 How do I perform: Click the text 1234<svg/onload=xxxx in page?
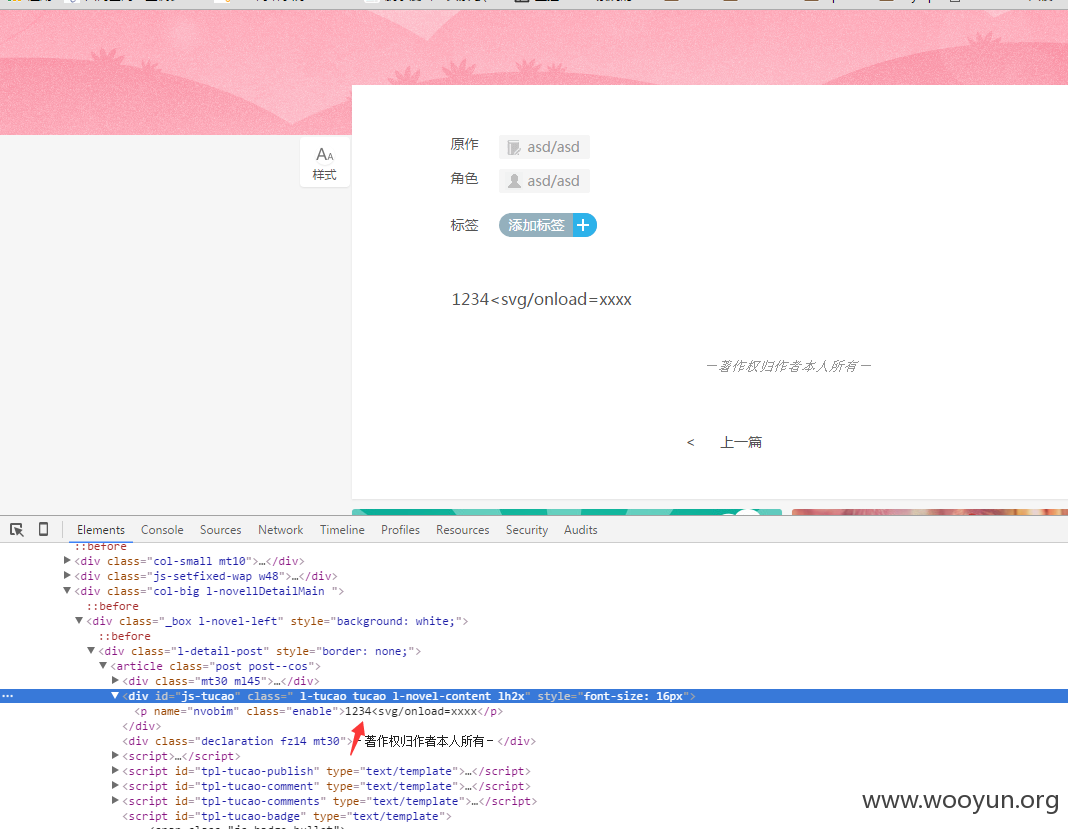541,300
